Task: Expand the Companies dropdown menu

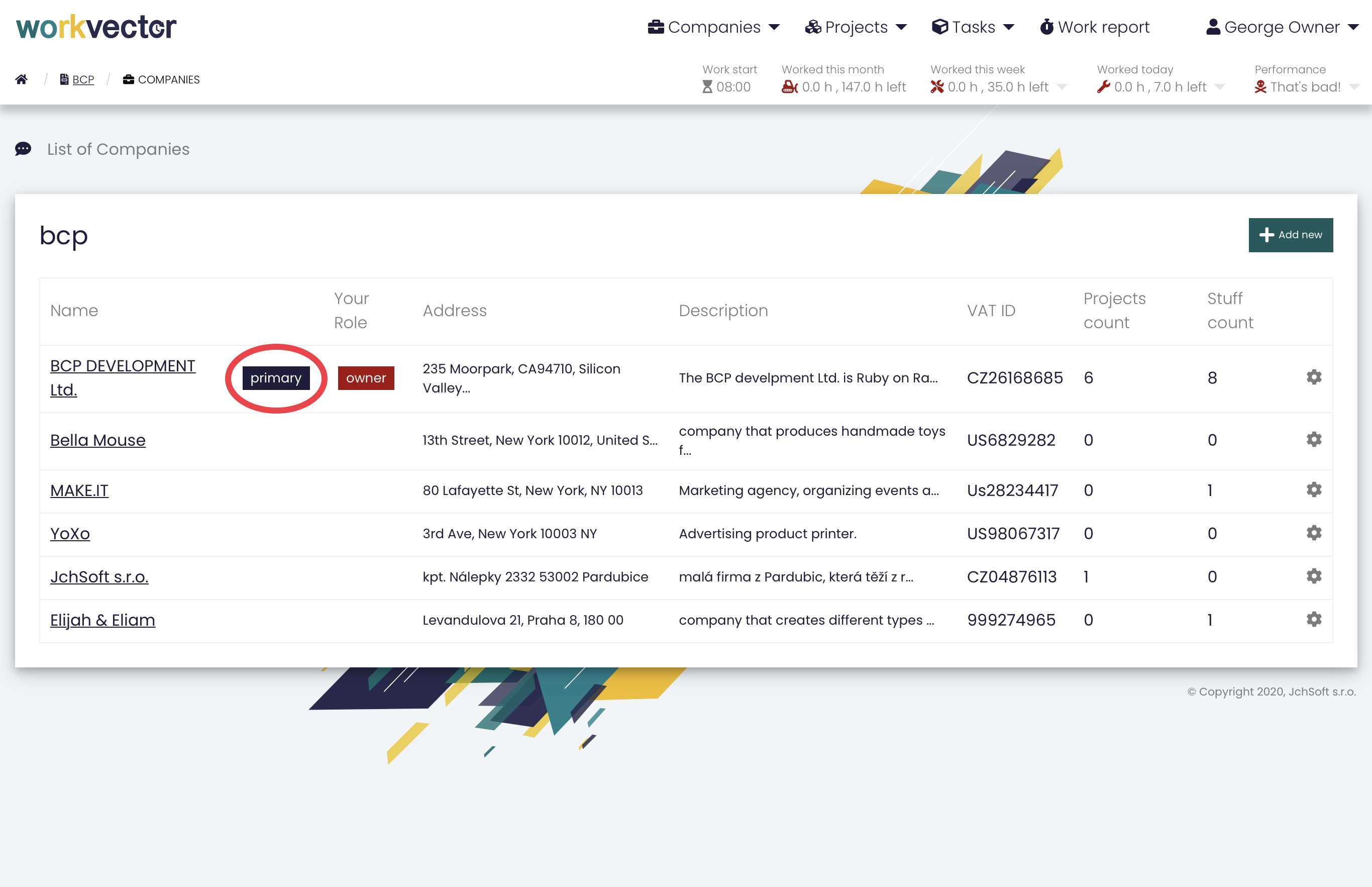Action: click(714, 27)
